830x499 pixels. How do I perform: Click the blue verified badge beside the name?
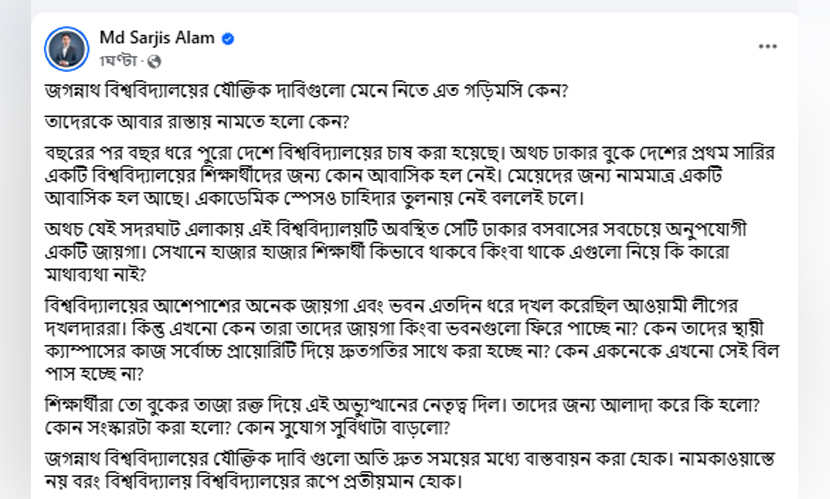228,39
